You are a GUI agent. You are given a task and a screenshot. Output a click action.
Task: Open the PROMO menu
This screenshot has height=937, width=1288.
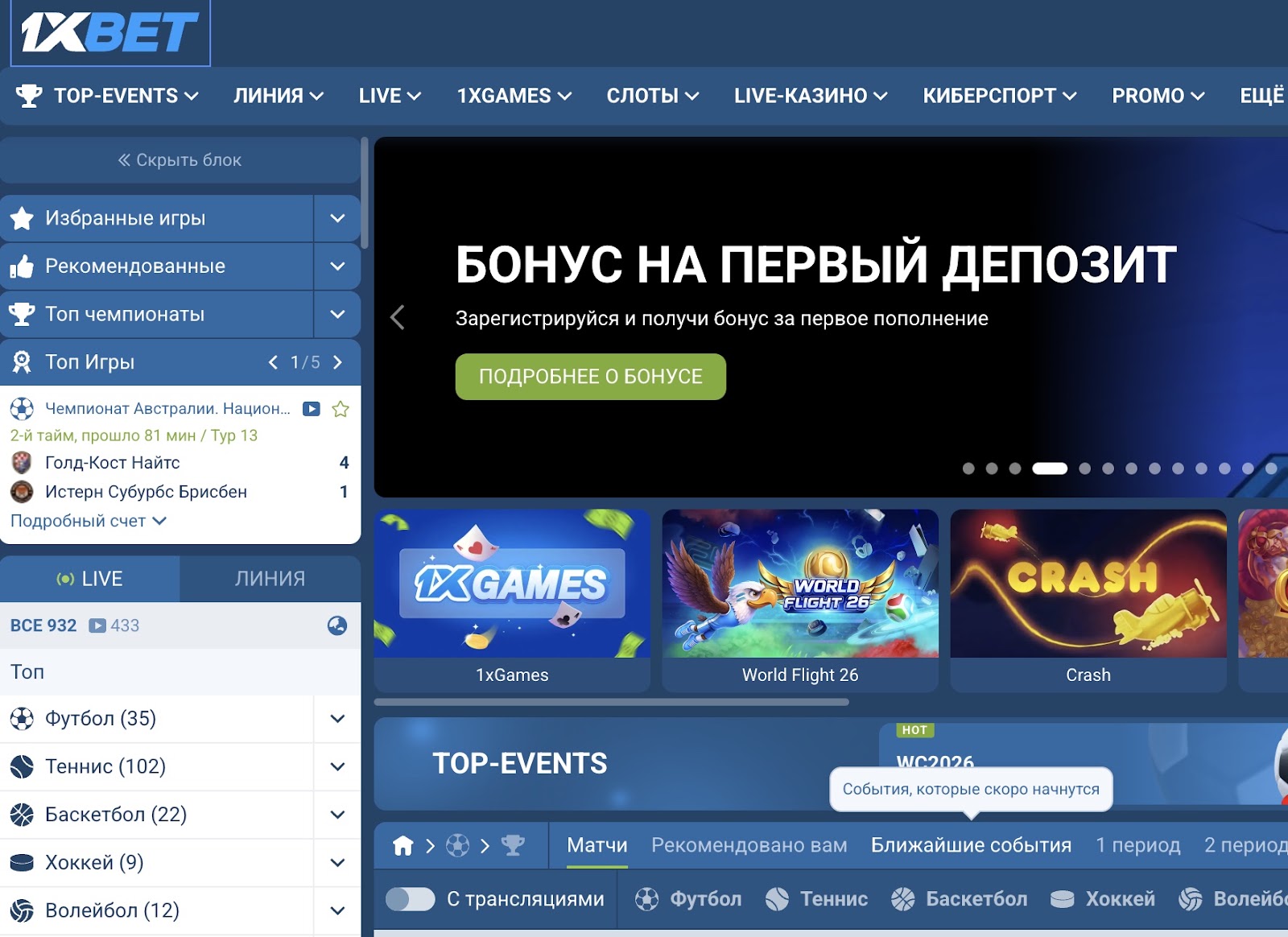tap(1158, 96)
